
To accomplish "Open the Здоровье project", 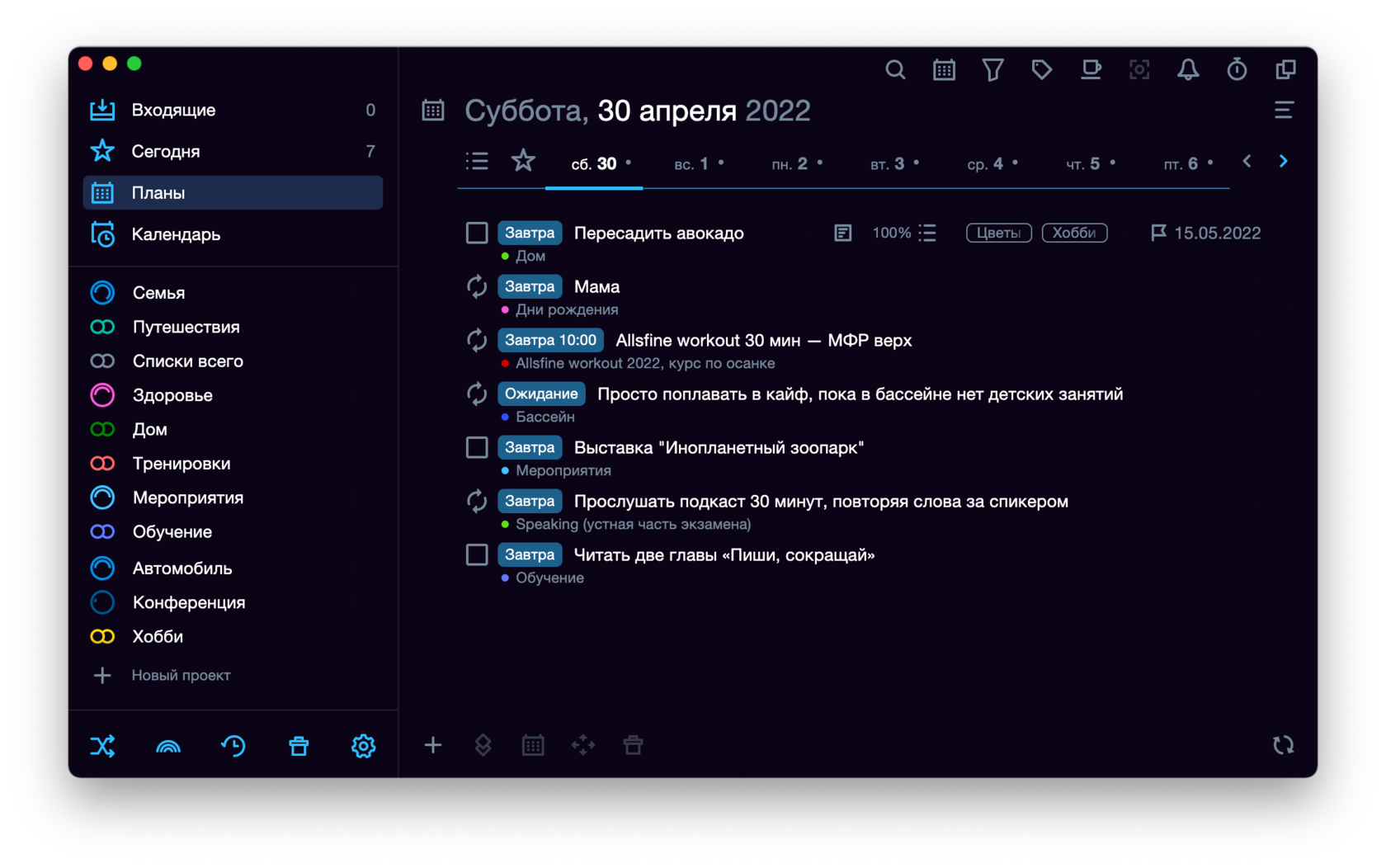I will tap(172, 395).
